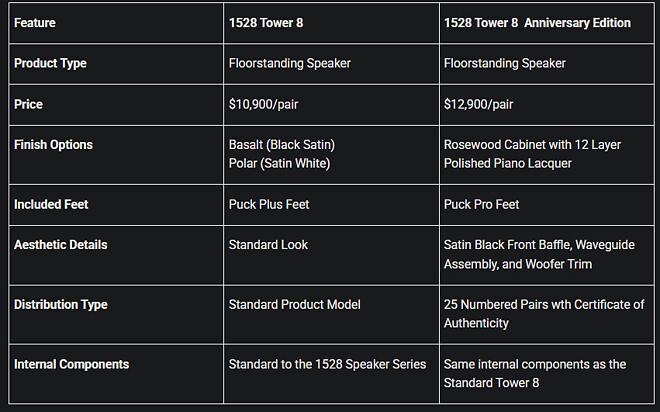Click the $12,900/pair price cell
The width and height of the screenshot is (660, 412).
pos(478,104)
